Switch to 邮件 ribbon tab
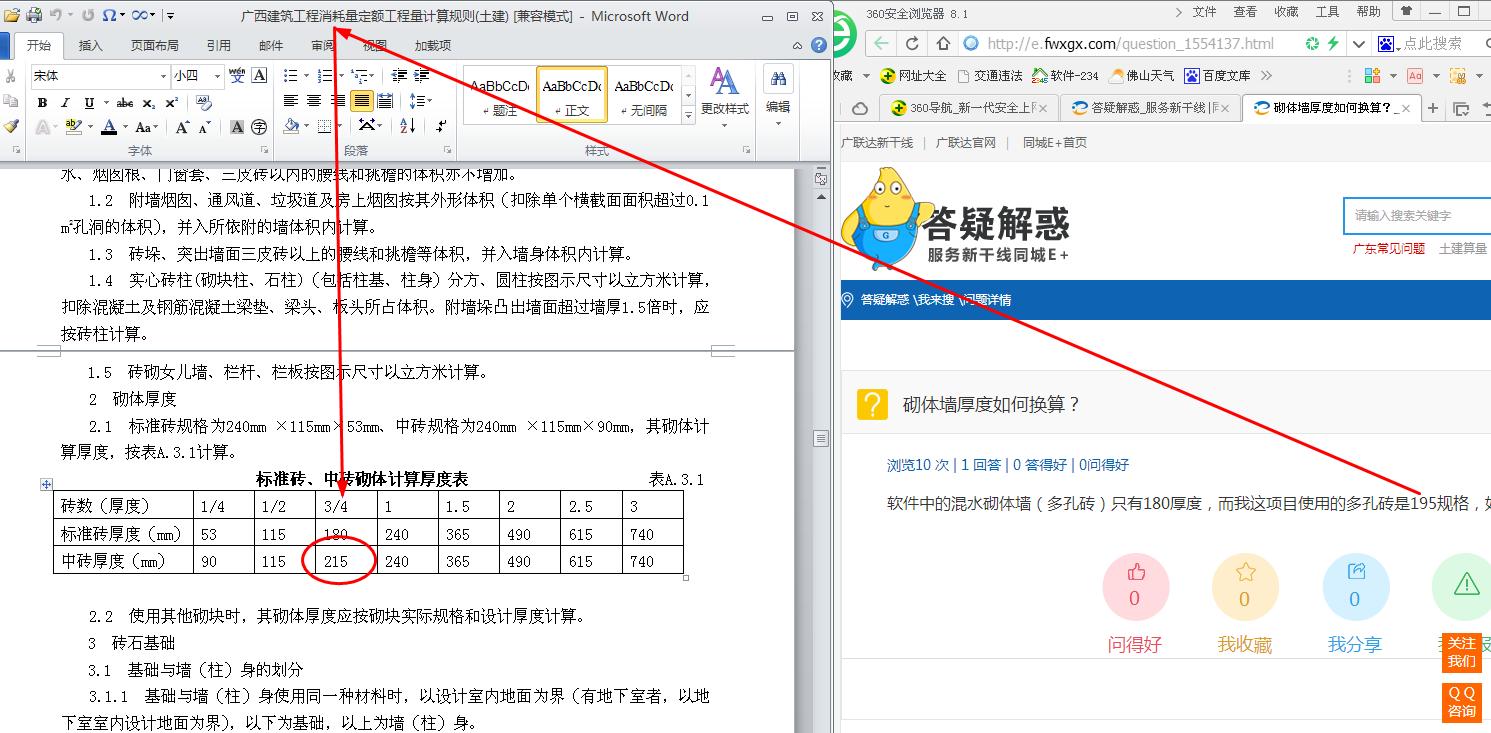Viewport: 1491px width, 733px height. click(x=271, y=45)
